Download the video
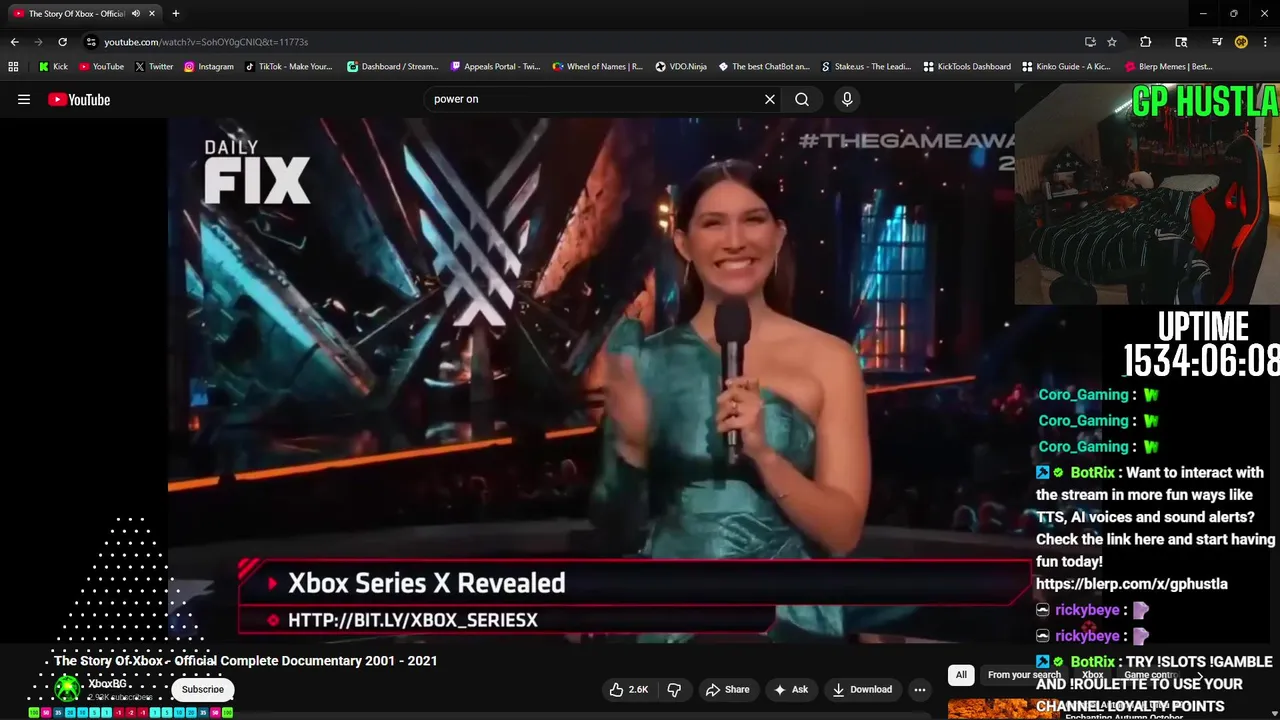Viewport: 1280px width, 720px height. click(862, 689)
